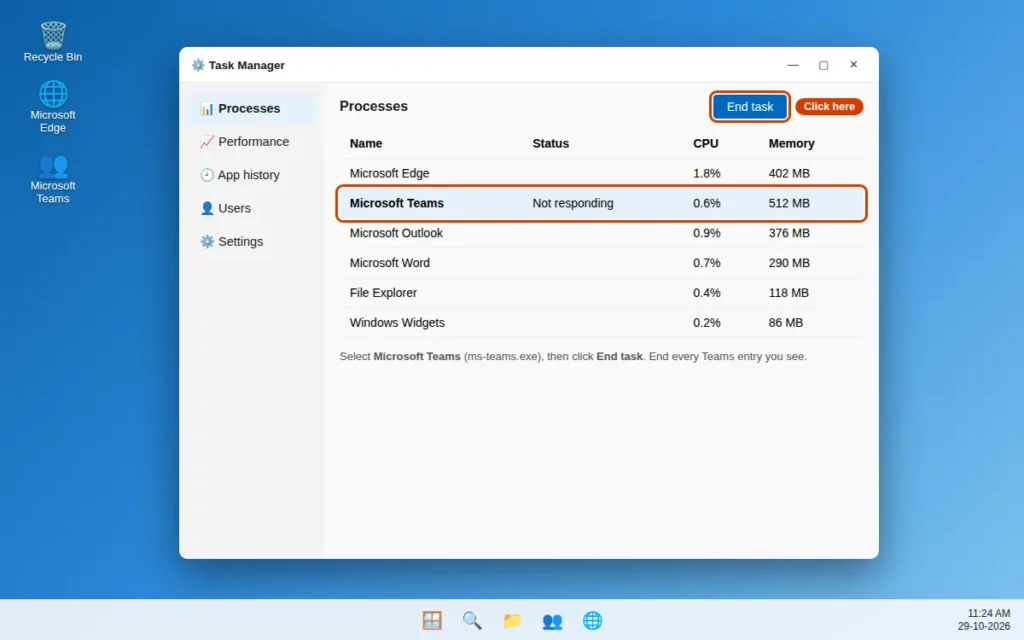
Task: Click the 0.9% CPU value
Action: click(707, 233)
